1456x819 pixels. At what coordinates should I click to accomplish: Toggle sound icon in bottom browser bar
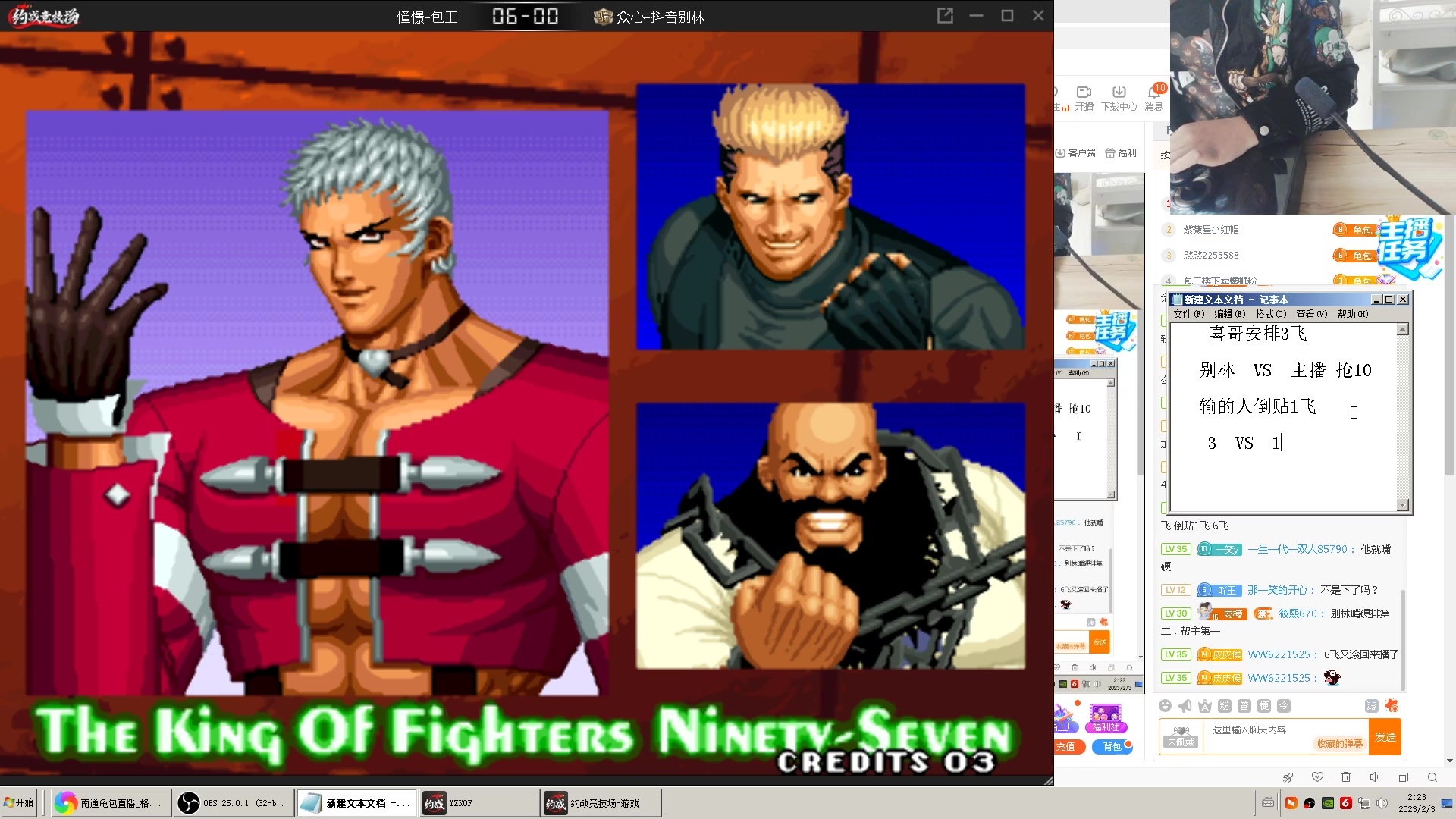[x=1375, y=777]
